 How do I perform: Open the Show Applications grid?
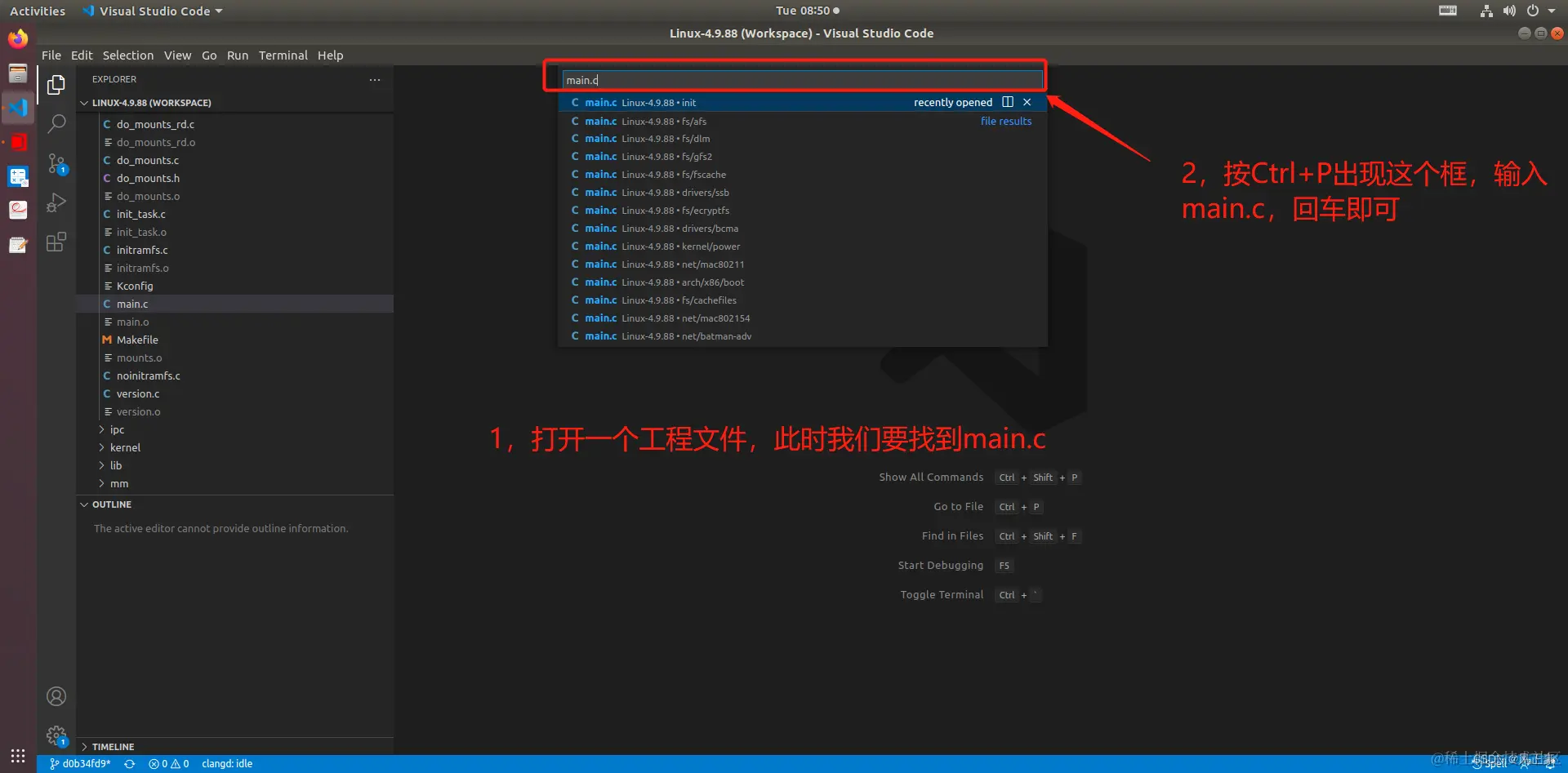coord(18,756)
